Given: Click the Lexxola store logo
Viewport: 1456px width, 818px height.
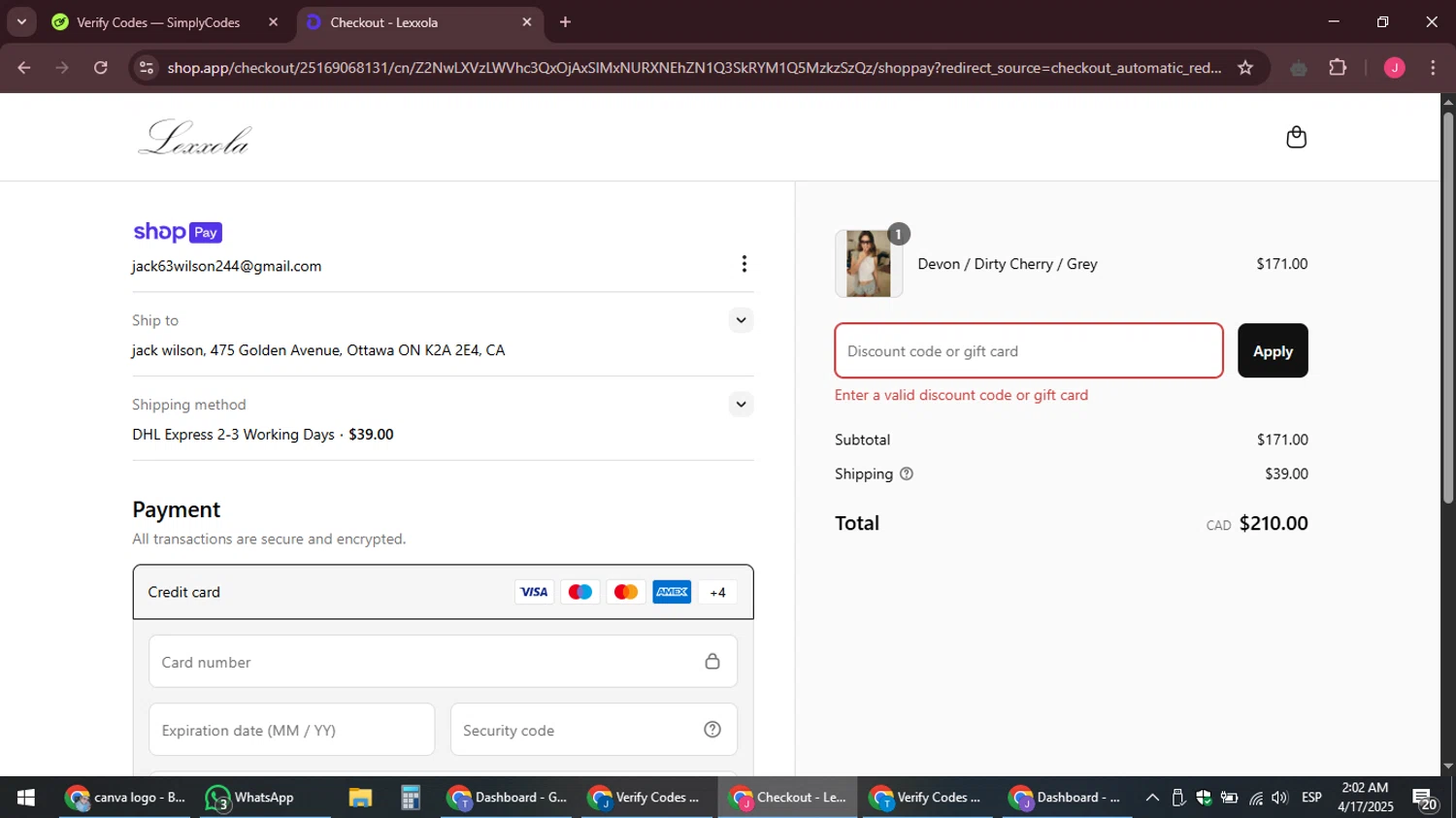Looking at the screenshot, I should (194, 137).
